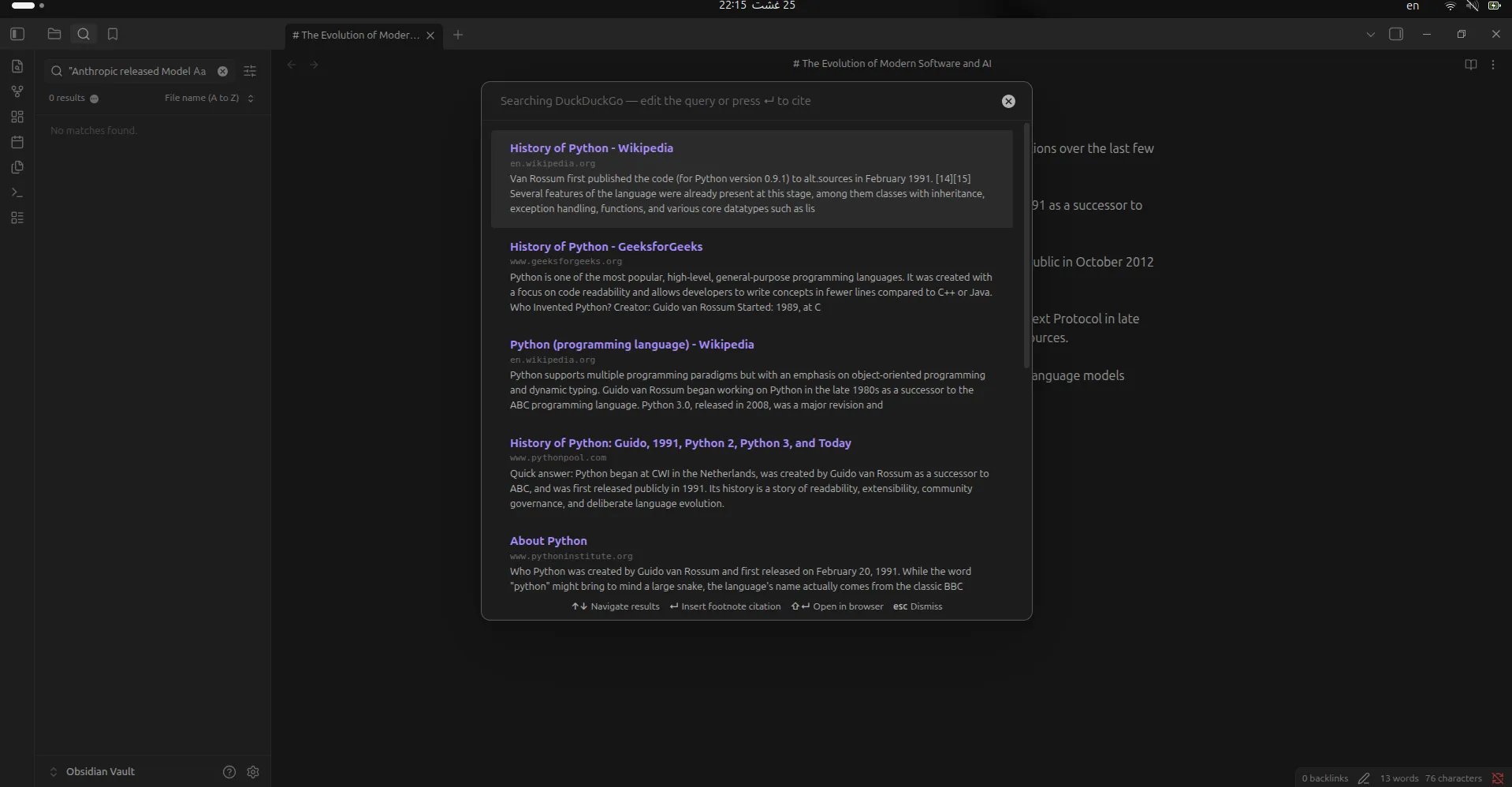Image resolution: width=1512 pixels, height=787 pixels.
Task: Open graph view icon in ribbon
Action: [17, 91]
